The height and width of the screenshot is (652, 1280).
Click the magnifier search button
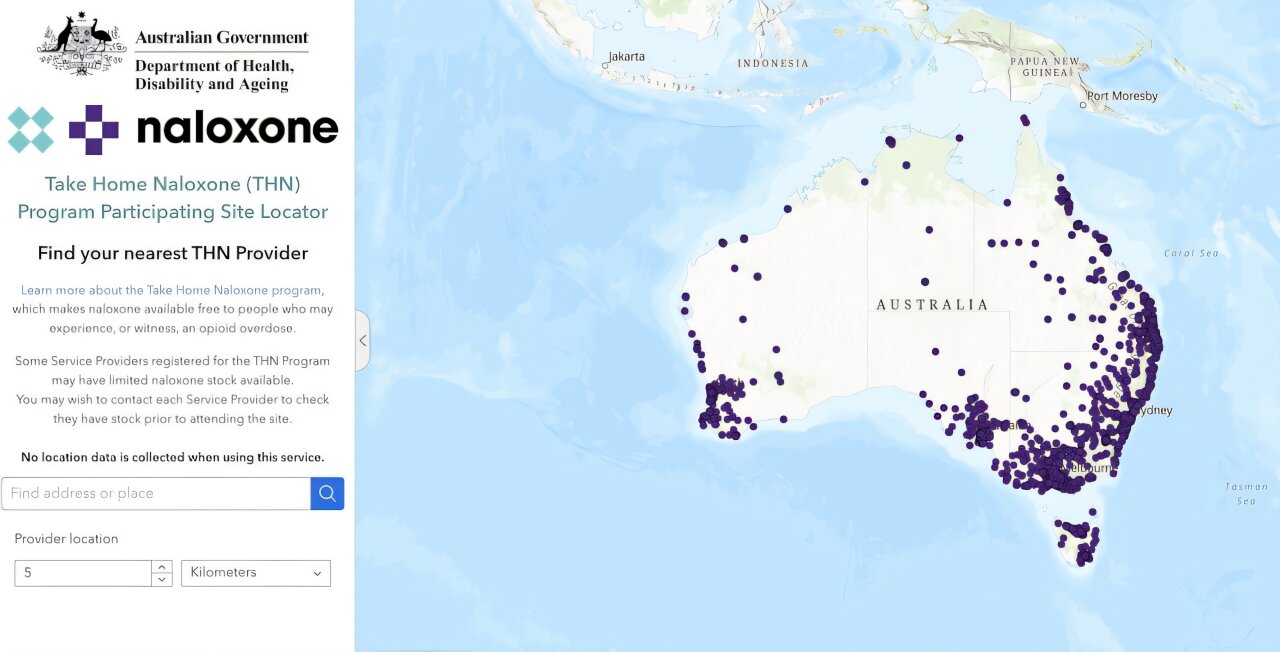[x=327, y=493]
